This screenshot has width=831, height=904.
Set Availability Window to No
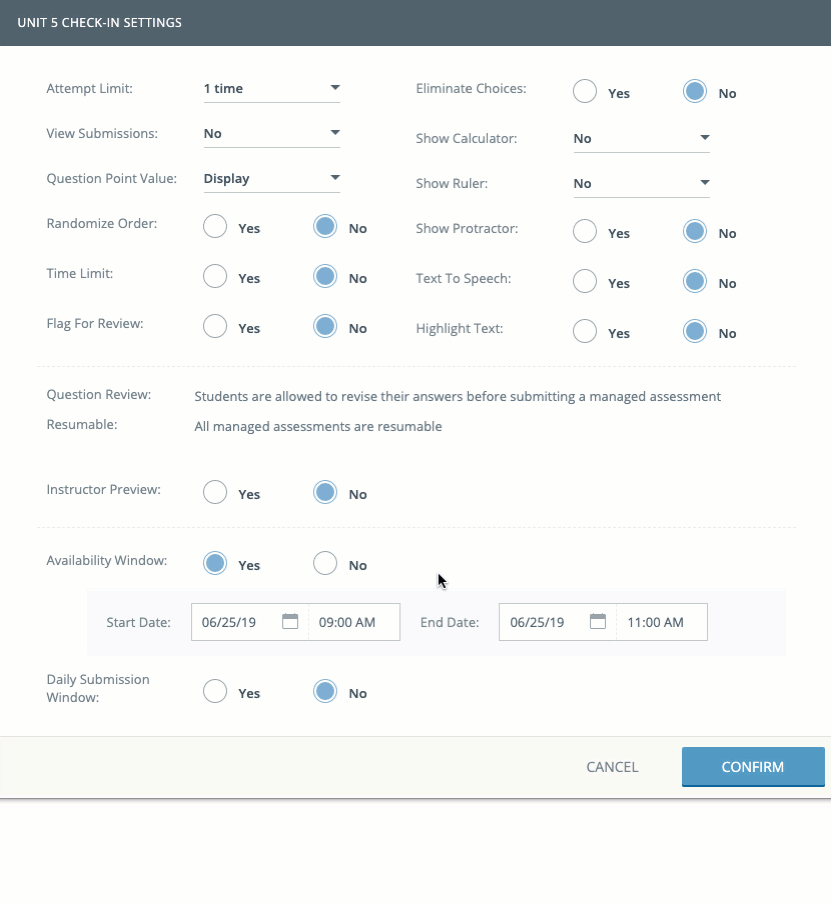pos(325,564)
